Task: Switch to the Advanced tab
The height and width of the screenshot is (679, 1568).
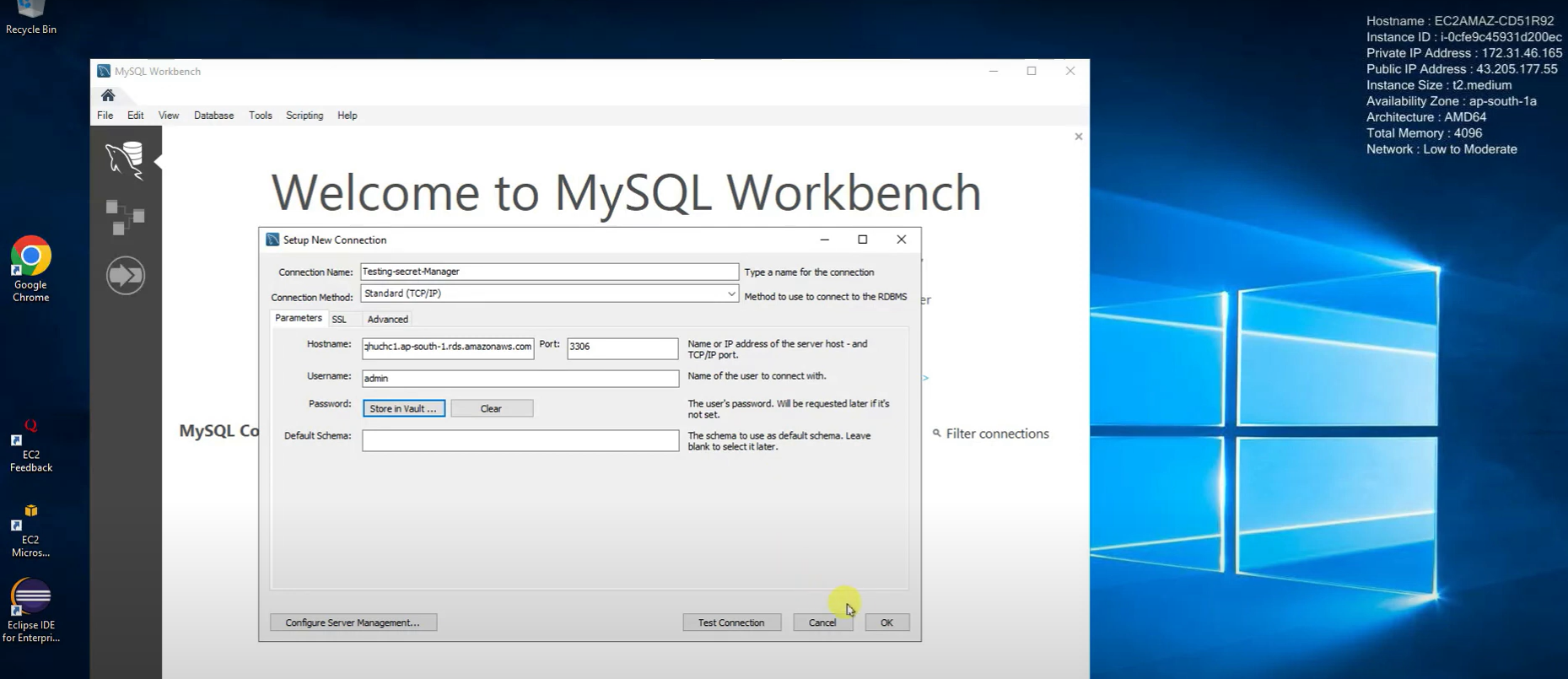Action: coord(388,320)
